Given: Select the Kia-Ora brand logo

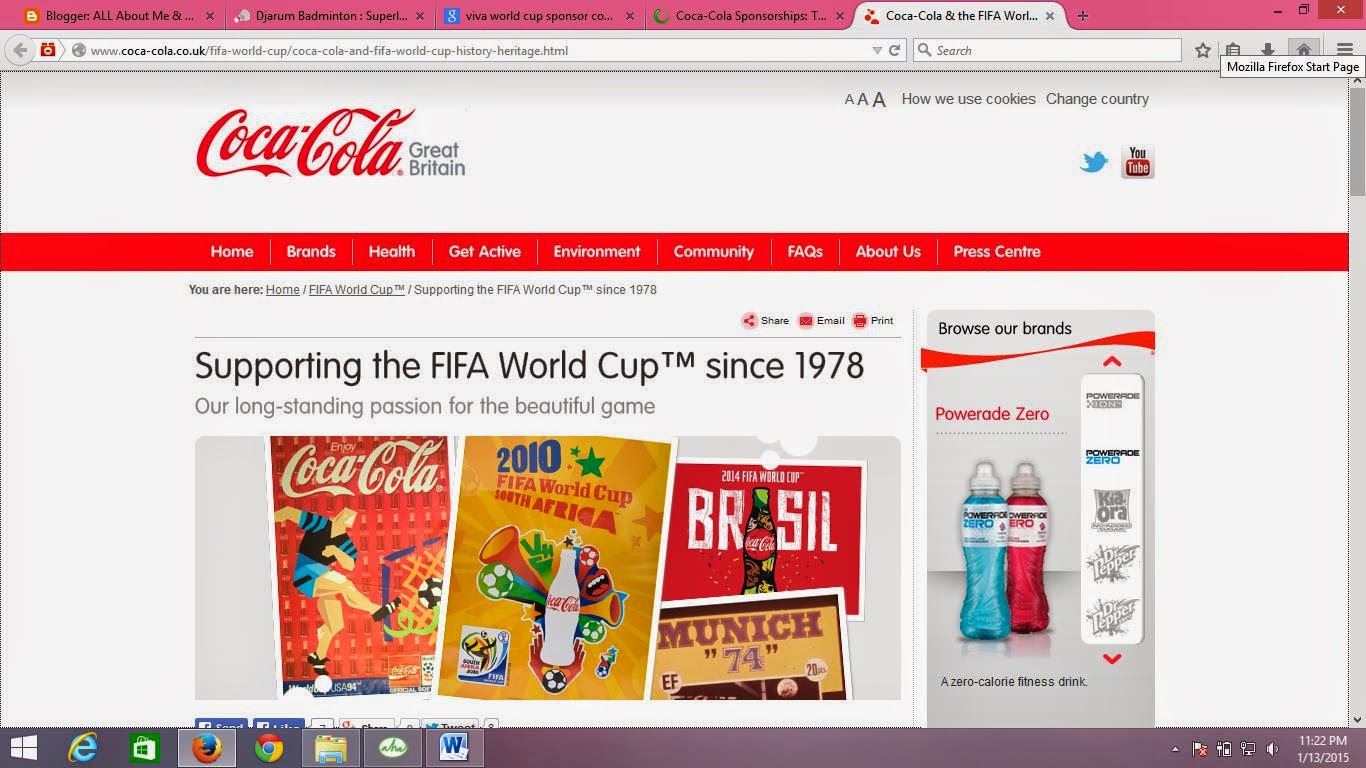Looking at the screenshot, I should tap(1112, 511).
